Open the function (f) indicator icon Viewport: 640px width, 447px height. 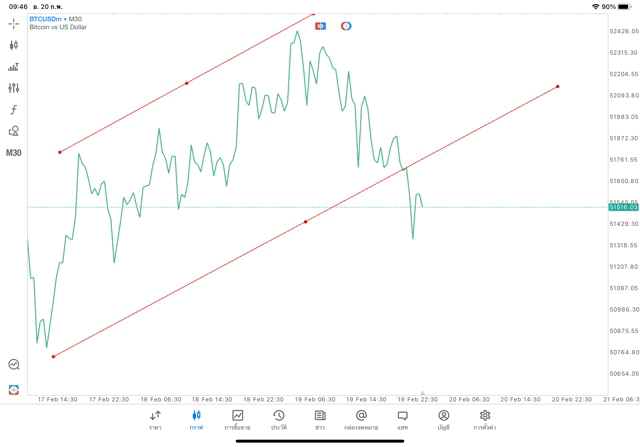click(14, 110)
